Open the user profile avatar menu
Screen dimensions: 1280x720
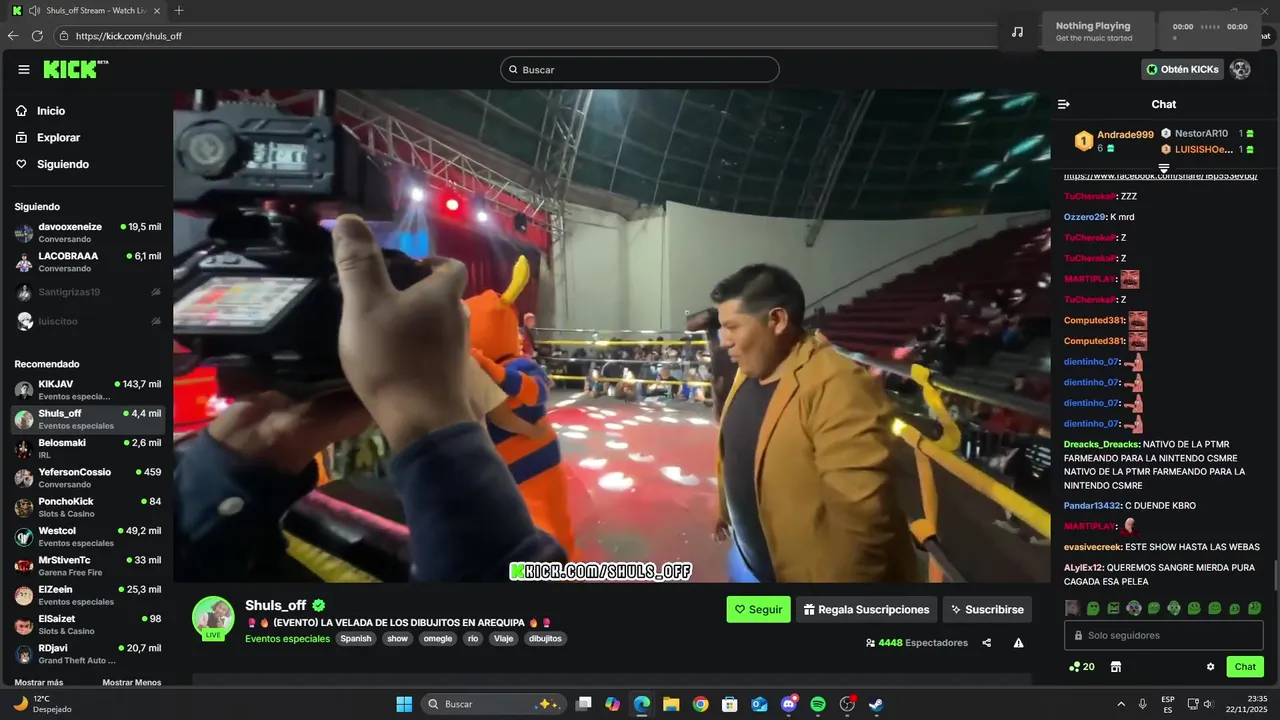1240,69
